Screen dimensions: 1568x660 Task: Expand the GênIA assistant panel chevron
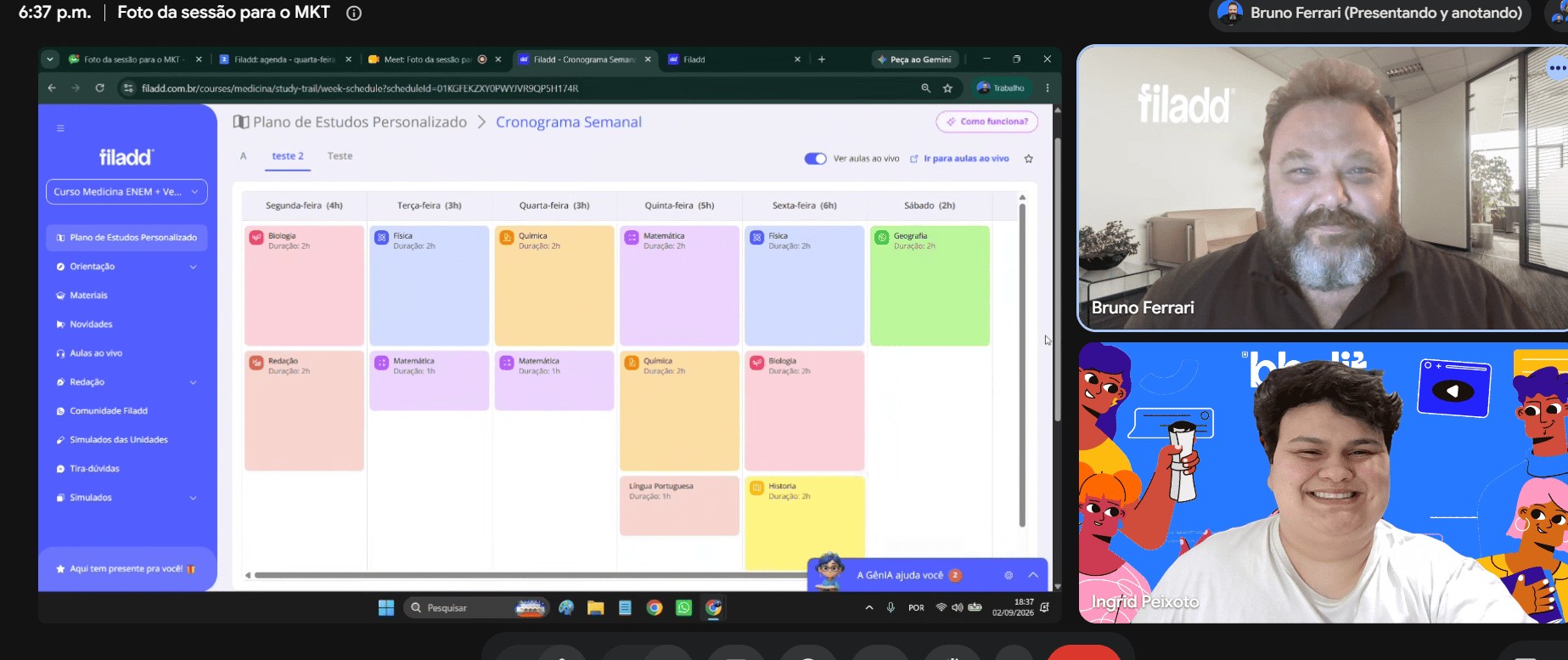1033,575
